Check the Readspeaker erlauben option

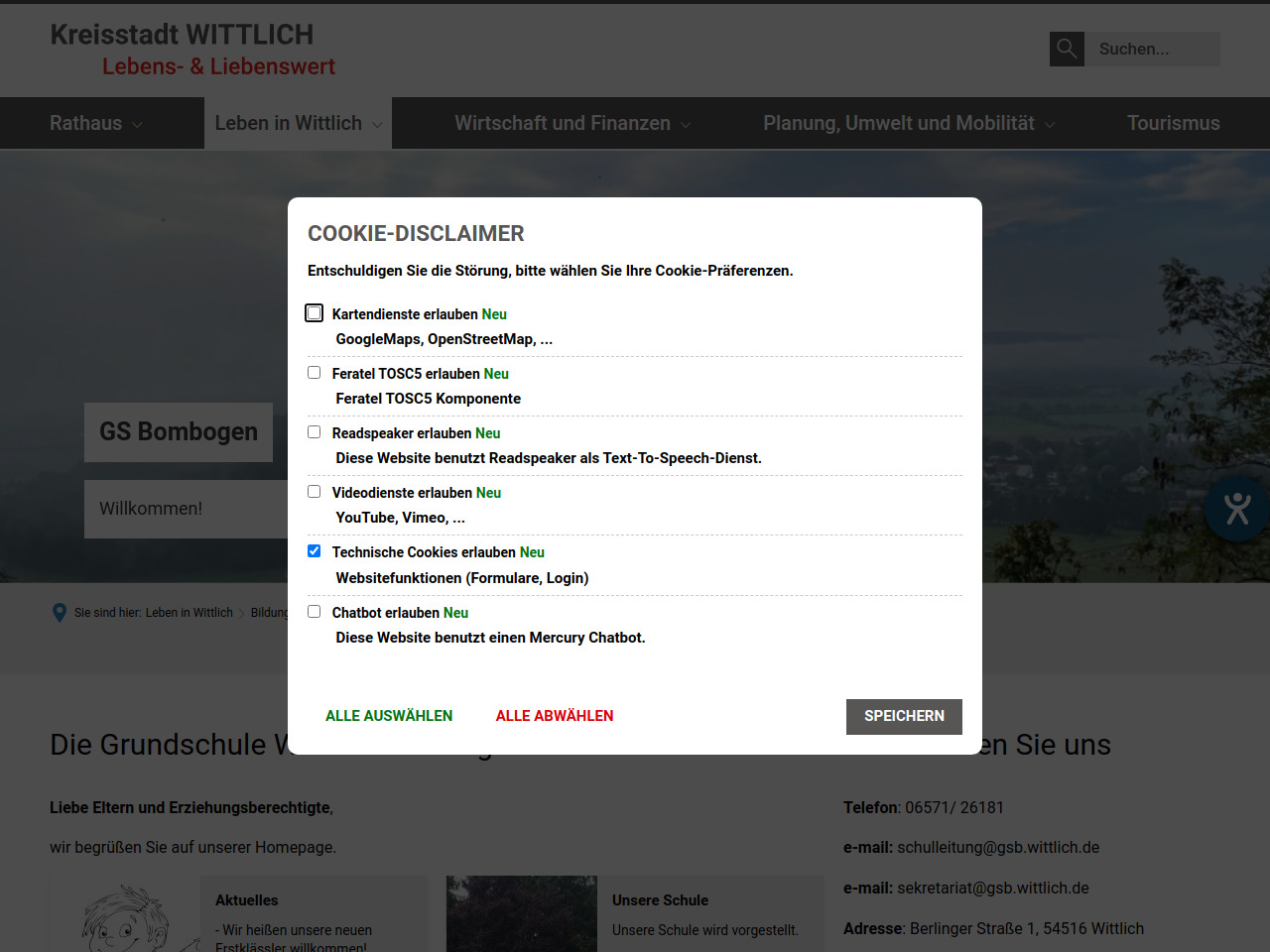(x=315, y=432)
